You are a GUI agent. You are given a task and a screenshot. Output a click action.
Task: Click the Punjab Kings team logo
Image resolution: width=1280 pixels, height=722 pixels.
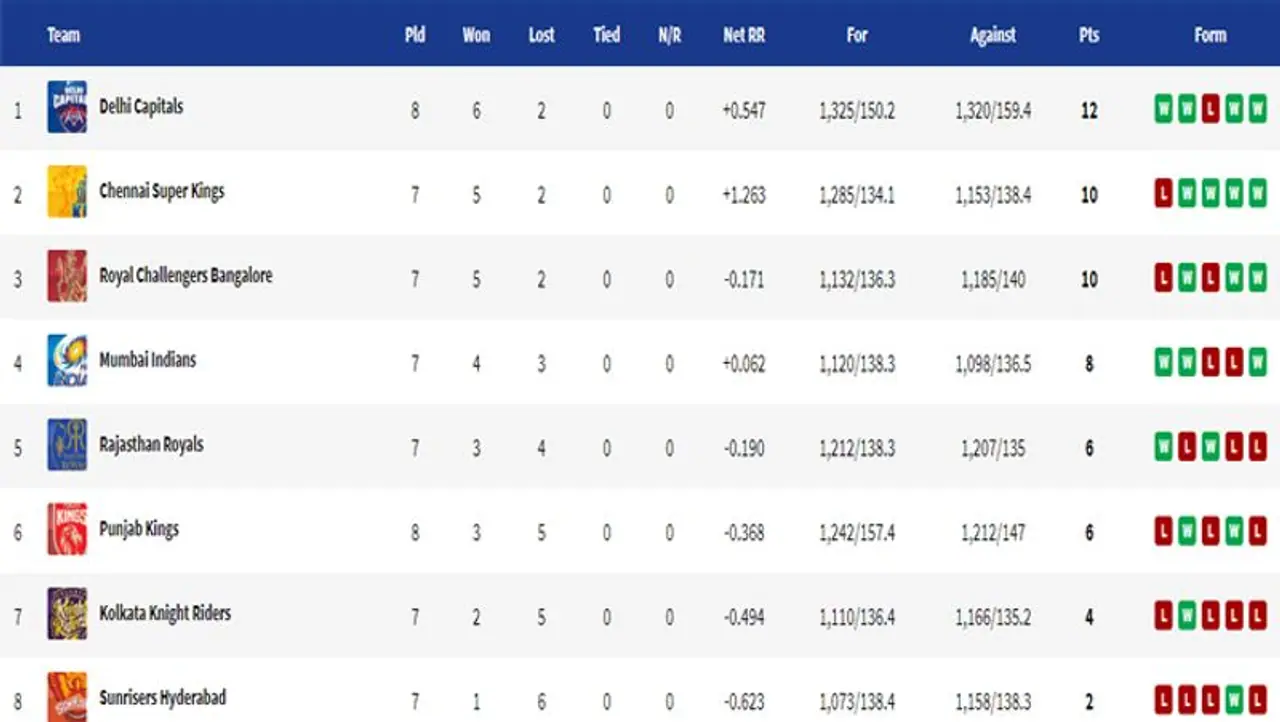click(67, 530)
